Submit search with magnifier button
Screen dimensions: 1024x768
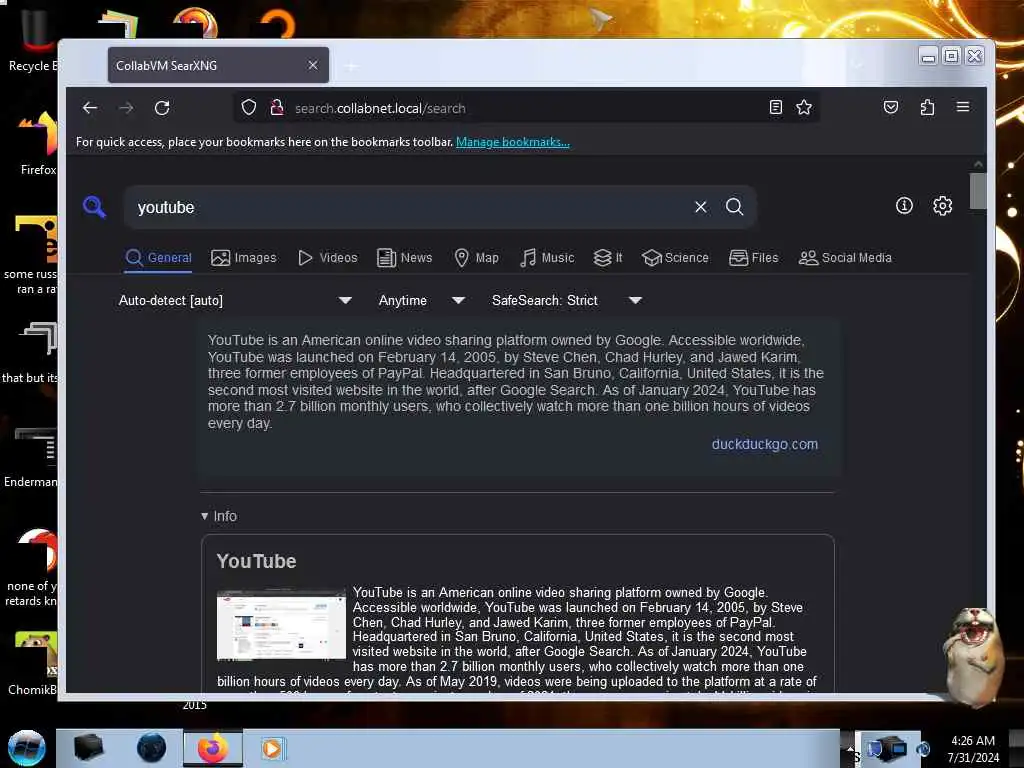pyautogui.click(x=735, y=207)
